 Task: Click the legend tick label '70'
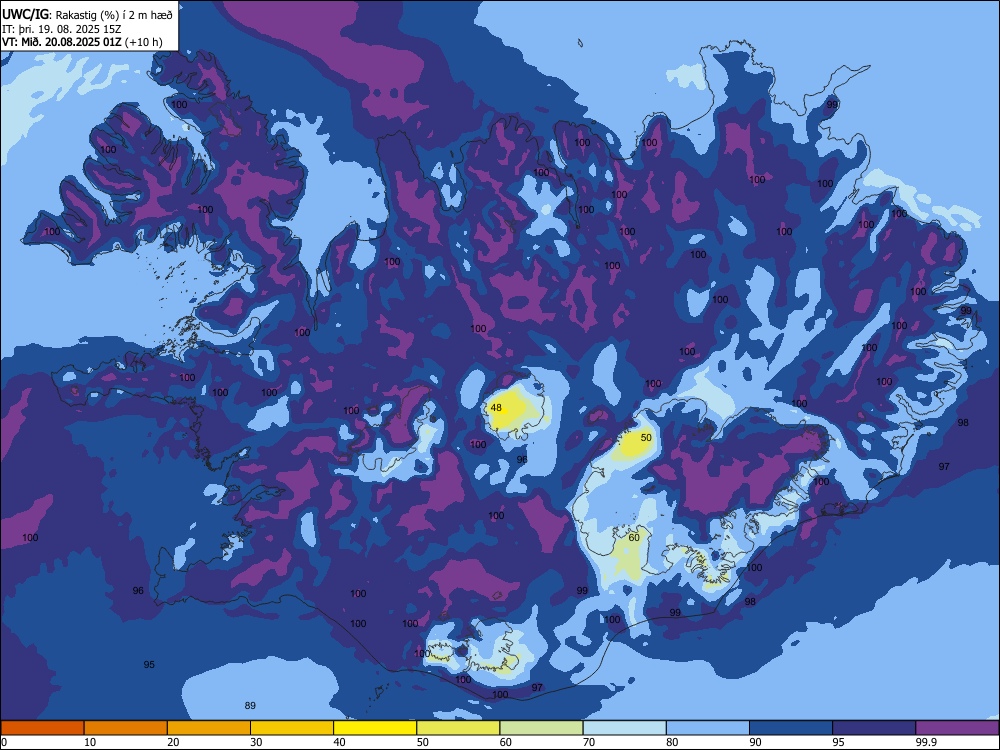pos(589,742)
